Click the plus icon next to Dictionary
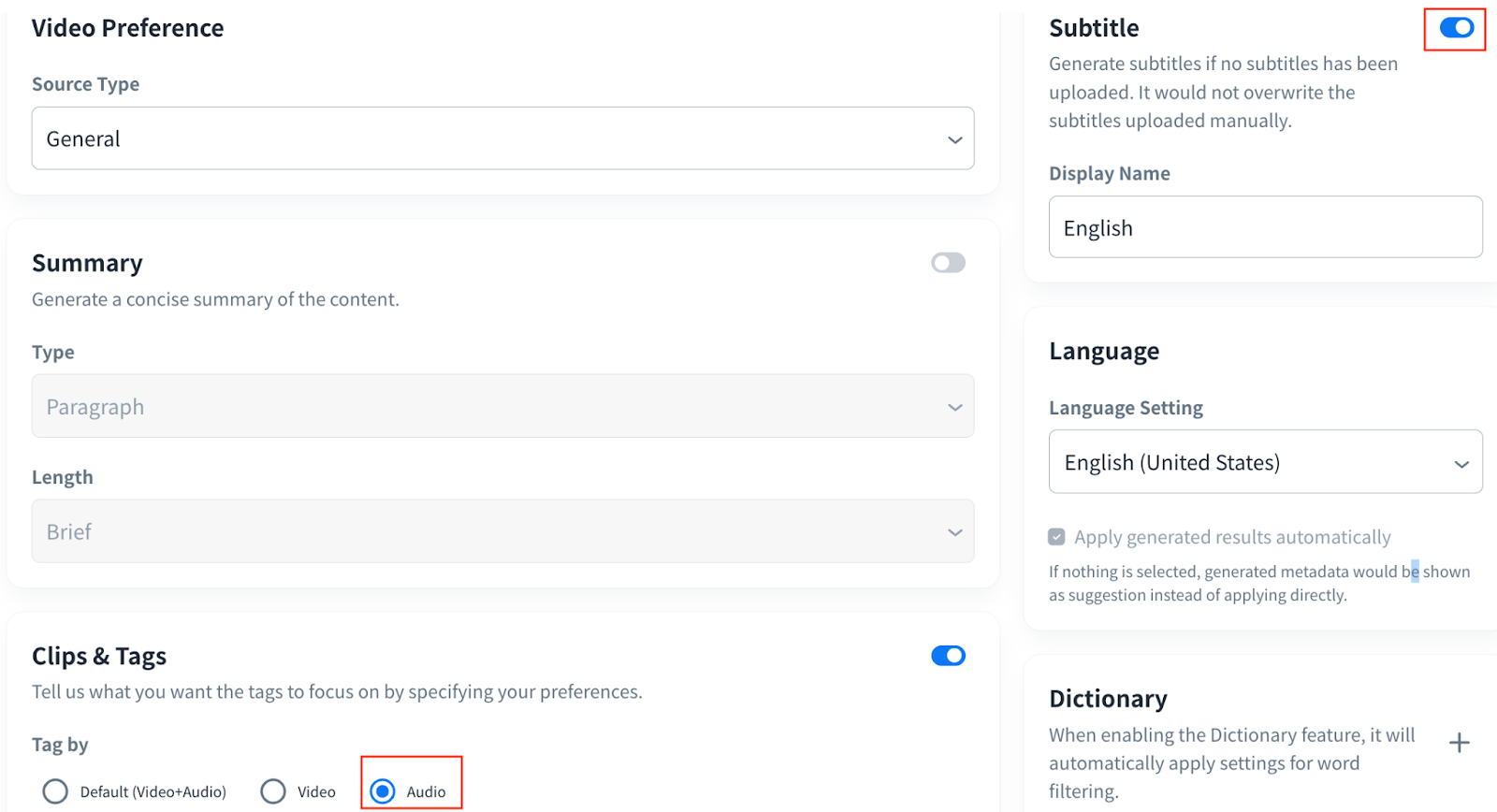Viewport: 1497px width, 812px height. [1459, 743]
